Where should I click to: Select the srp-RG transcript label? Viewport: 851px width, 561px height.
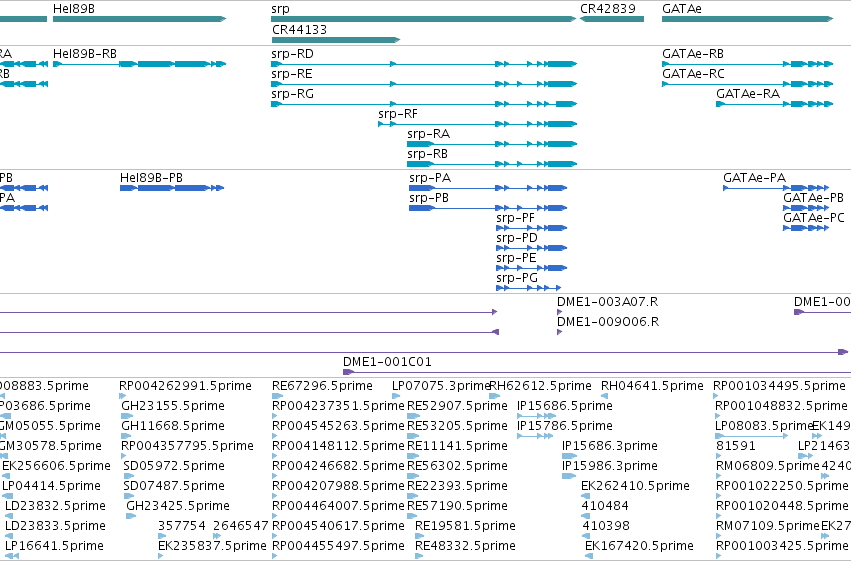293,94
